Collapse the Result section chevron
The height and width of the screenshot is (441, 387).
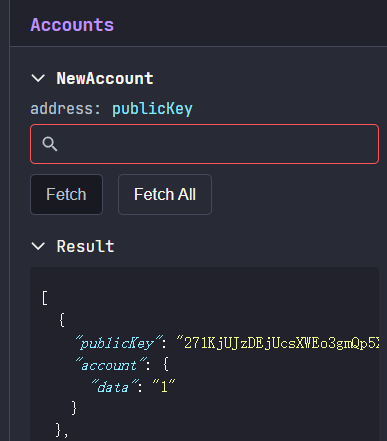38,246
